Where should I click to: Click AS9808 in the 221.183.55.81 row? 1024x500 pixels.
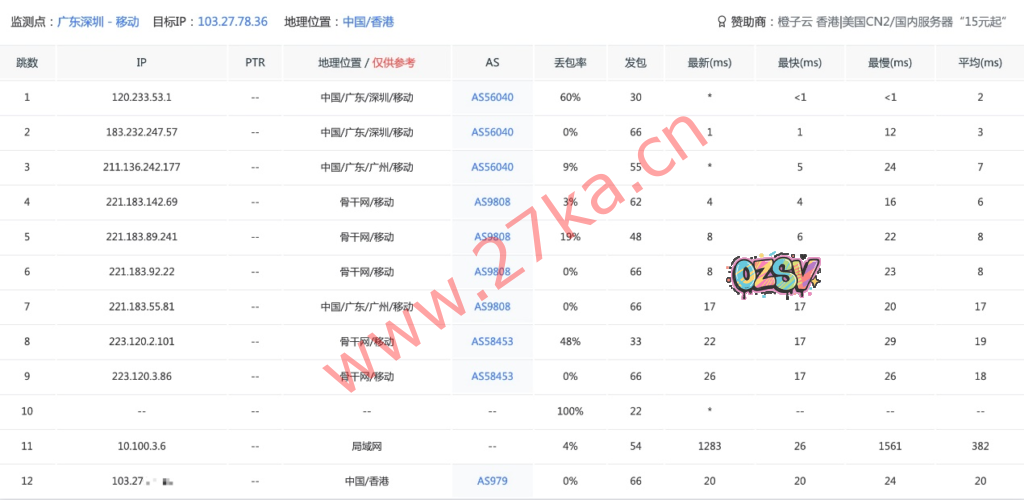pos(492,306)
